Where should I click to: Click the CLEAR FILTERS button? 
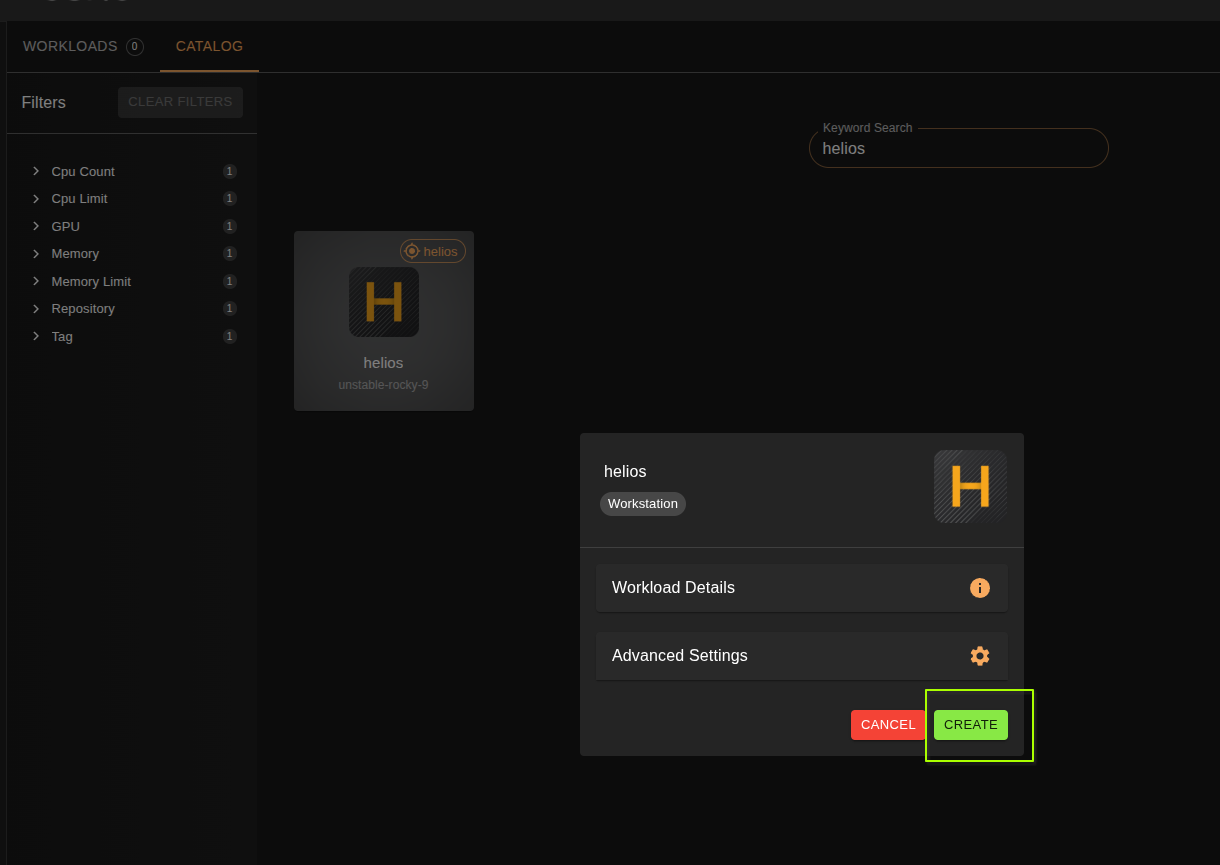click(180, 102)
